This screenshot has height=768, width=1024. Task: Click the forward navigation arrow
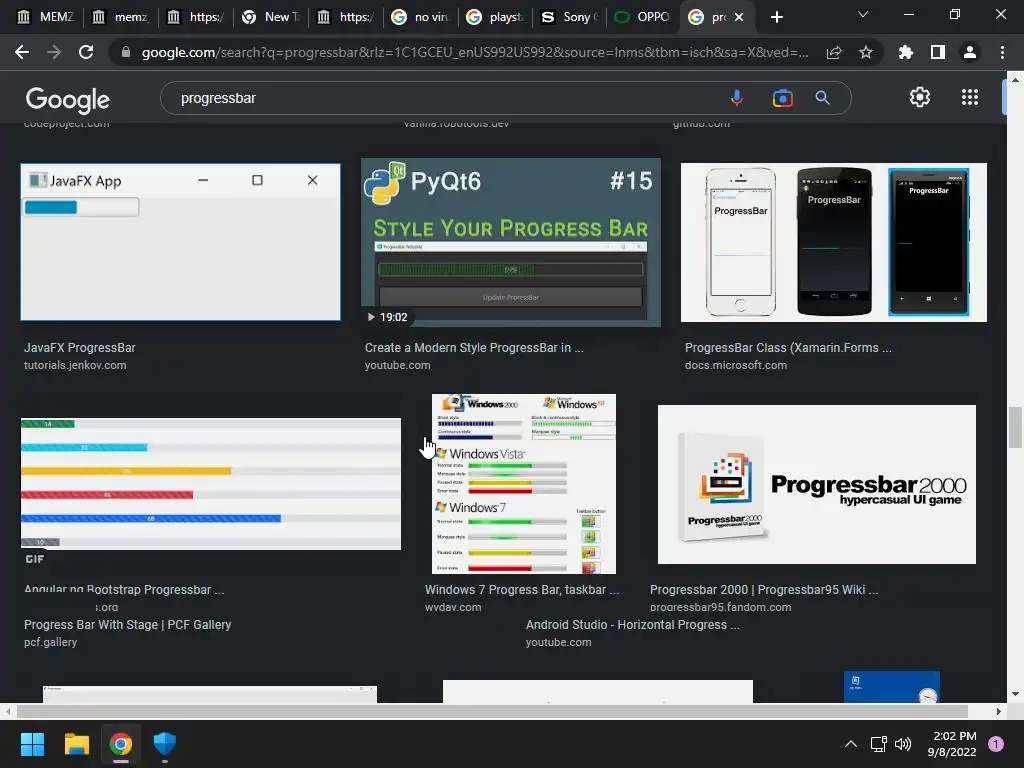pyautogui.click(x=54, y=52)
